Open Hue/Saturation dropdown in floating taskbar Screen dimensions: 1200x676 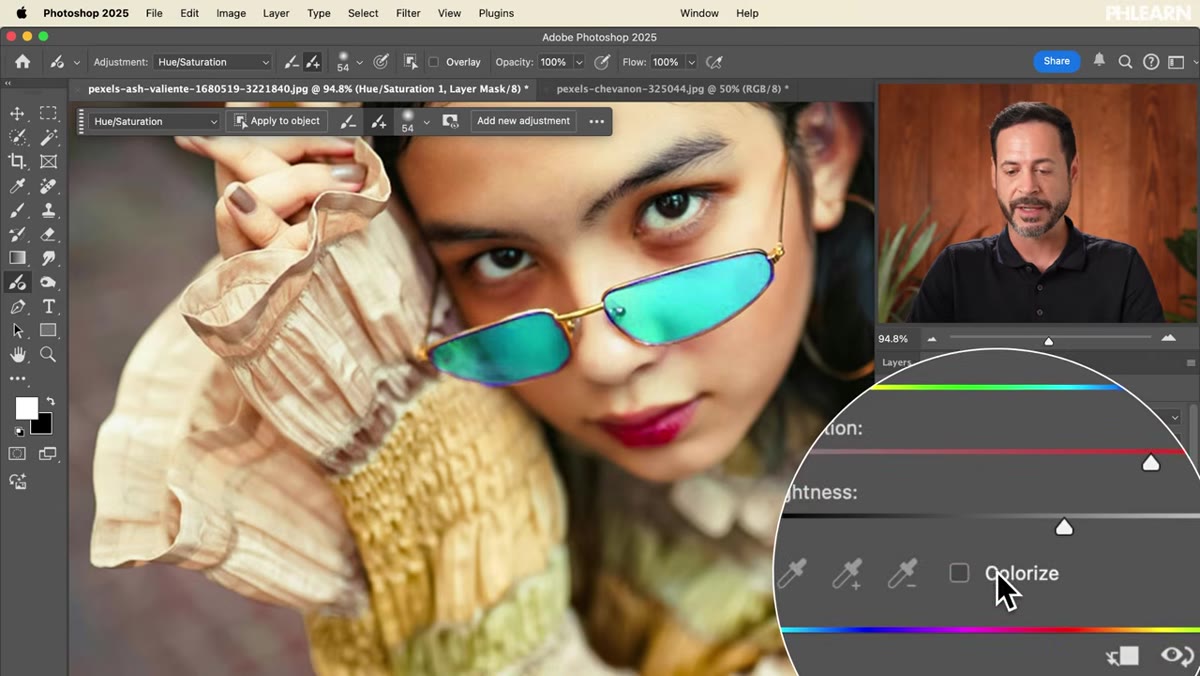[155, 121]
